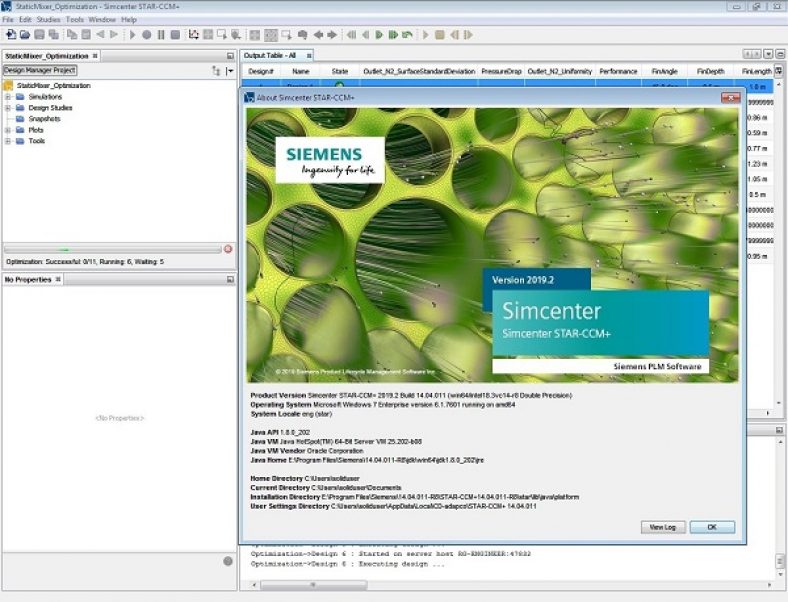The width and height of the screenshot is (788, 602).
Task: Maximize the StaticMixer_Optimization panel via corner icon
Action: click(230, 56)
